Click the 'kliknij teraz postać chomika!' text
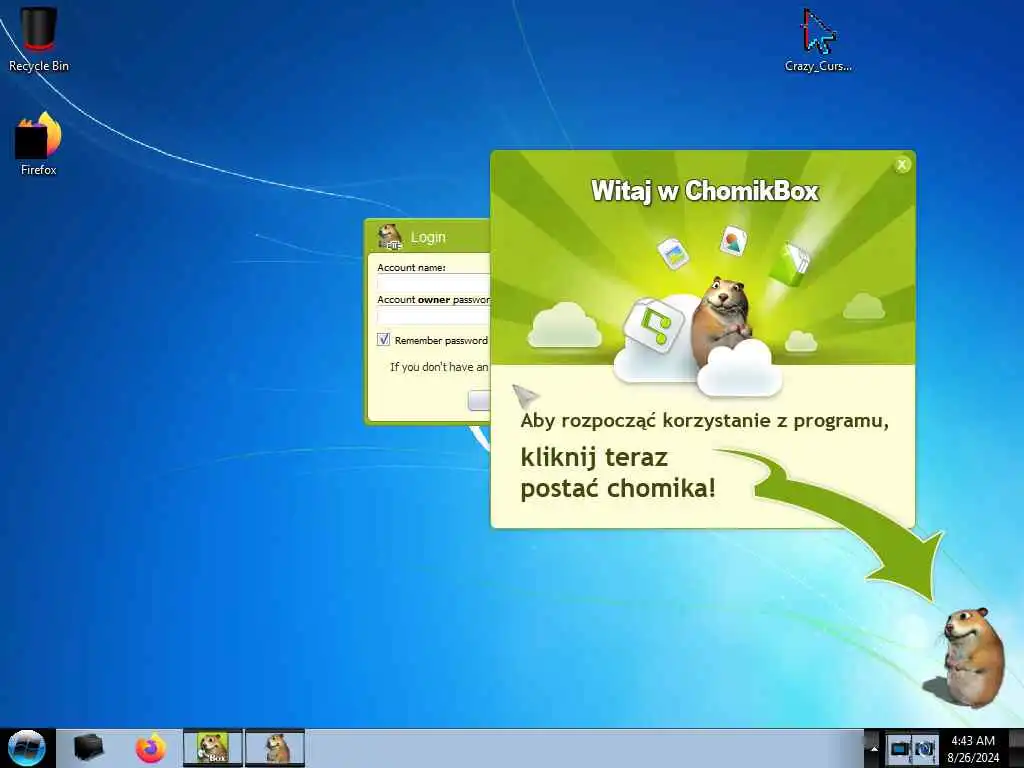The image size is (1024, 768). [x=618, y=473]
